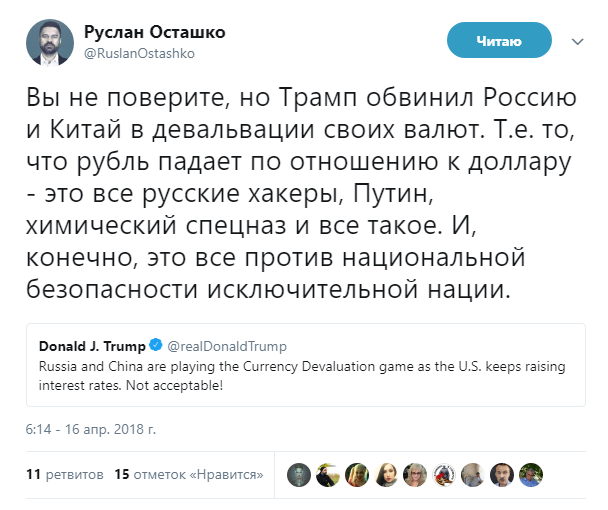Open the author name "Руслан Осташко"
Screen dimensions: 608x510
154,32
